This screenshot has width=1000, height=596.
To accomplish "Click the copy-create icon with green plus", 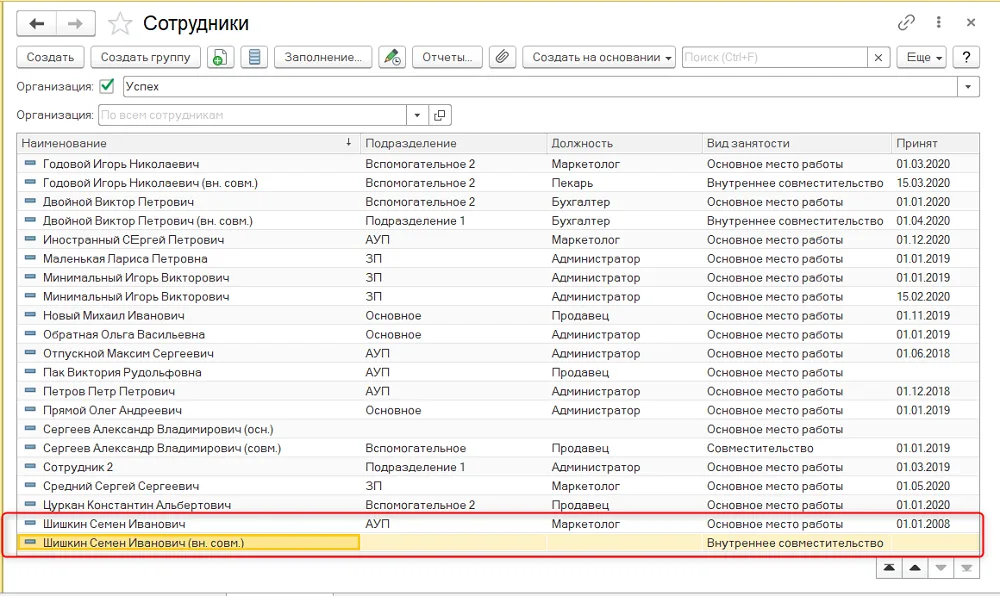I will click(x=219, y=57).
